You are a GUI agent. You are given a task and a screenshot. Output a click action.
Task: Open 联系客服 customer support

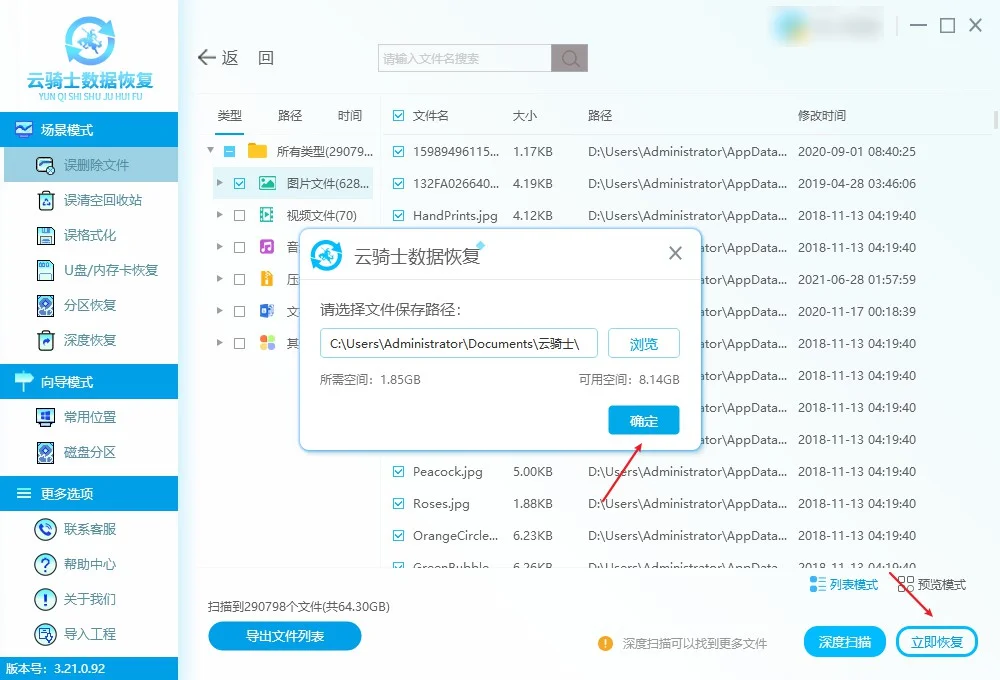pyautogui.click(x=90, y=529)
